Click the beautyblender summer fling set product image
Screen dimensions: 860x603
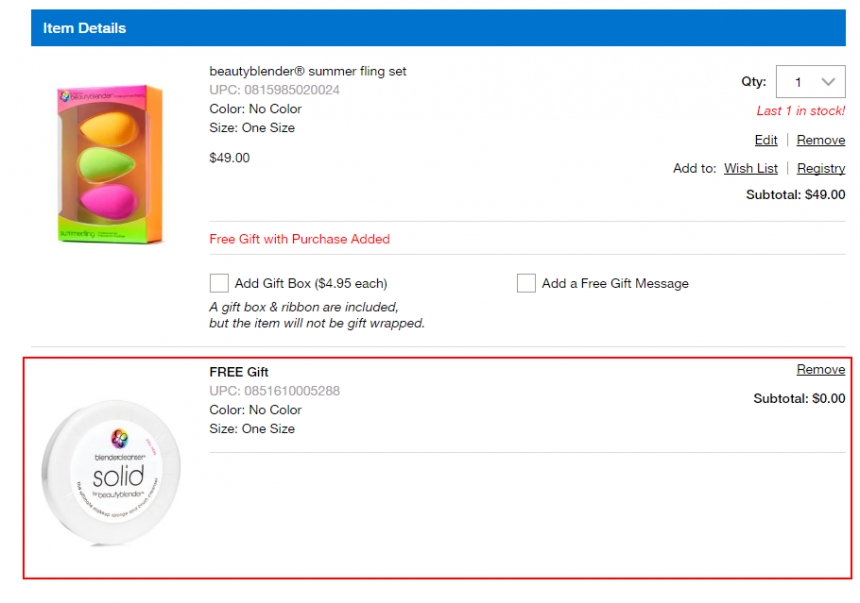tap(110, 164)
